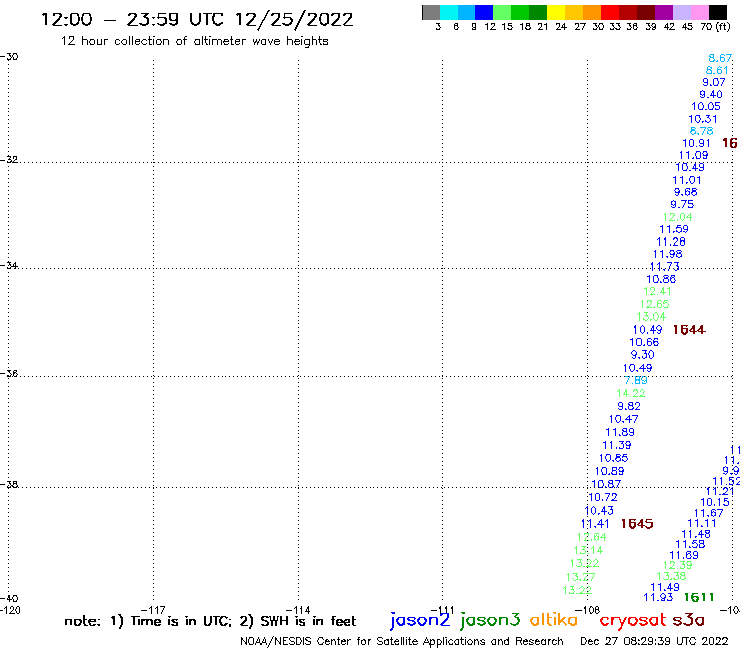Select the wave height reading 9.40
This screenshot has height=650, width=740.
pyautogui.click(x=711, y=94)
